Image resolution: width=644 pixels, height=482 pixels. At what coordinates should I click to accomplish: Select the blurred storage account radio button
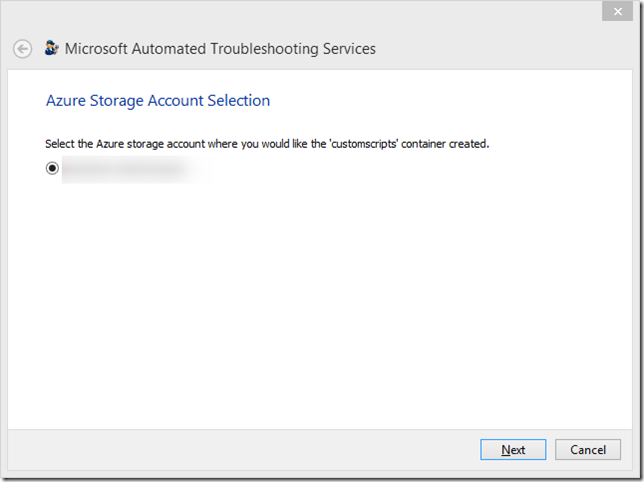(x=52, y=168)
